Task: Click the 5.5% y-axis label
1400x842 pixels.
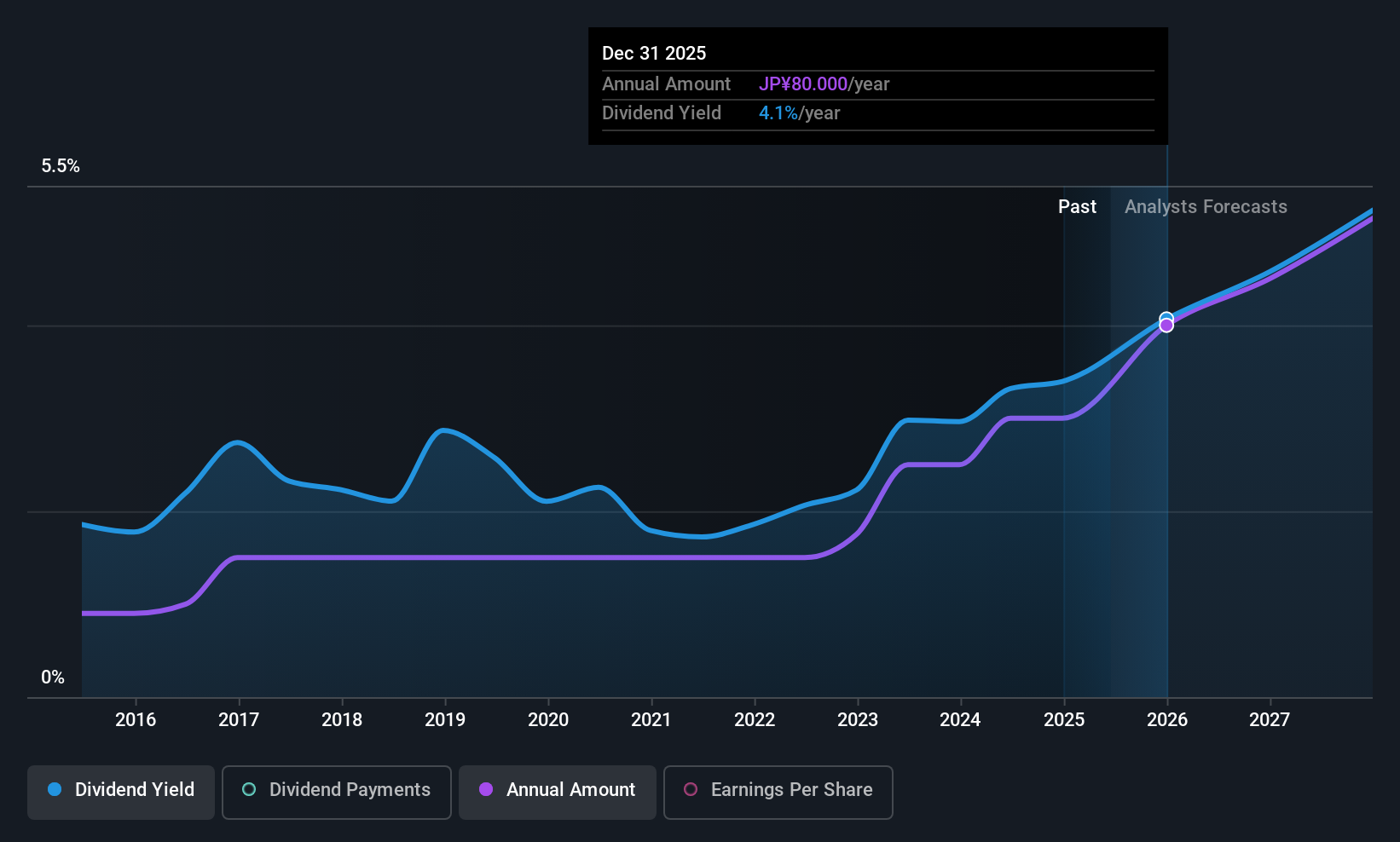Action: pos(61,166)
